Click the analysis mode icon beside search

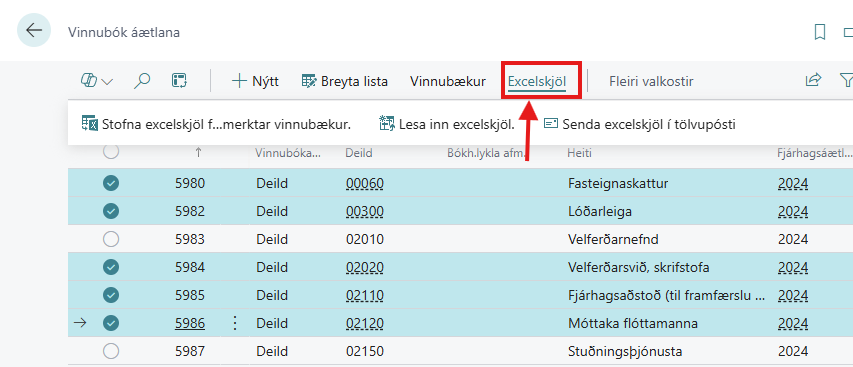(179, 82)
